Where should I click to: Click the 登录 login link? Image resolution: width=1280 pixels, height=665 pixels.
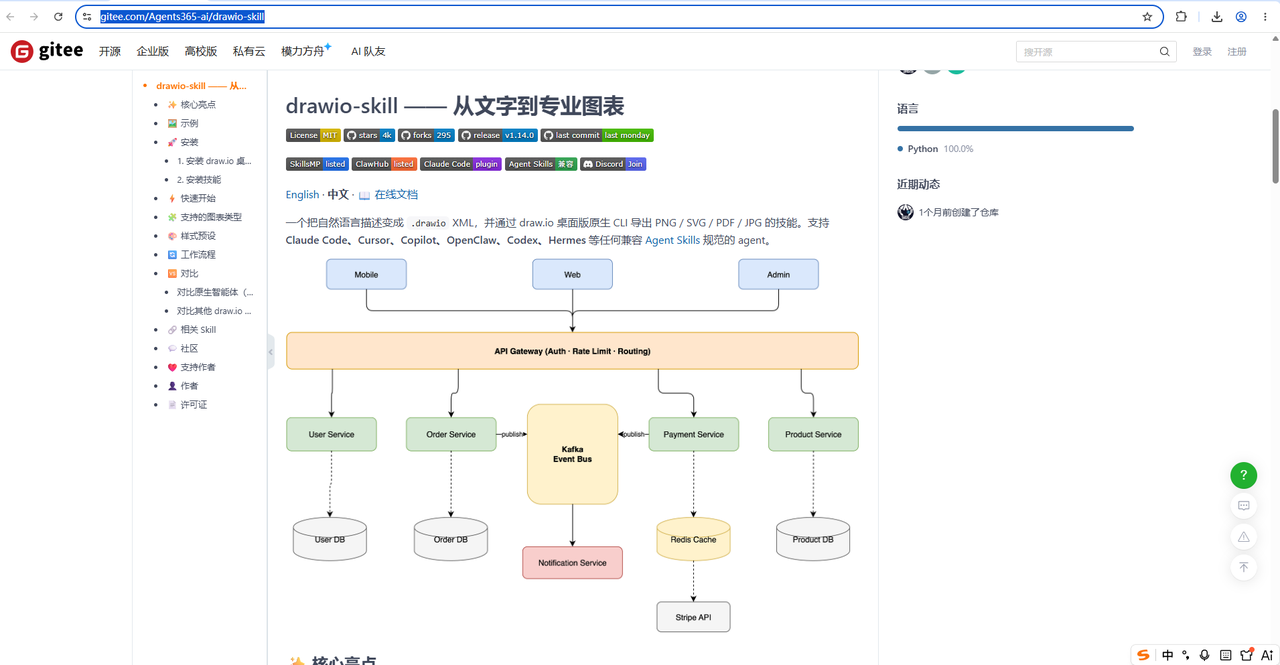pyautogui.click(x=1202, y=52)
